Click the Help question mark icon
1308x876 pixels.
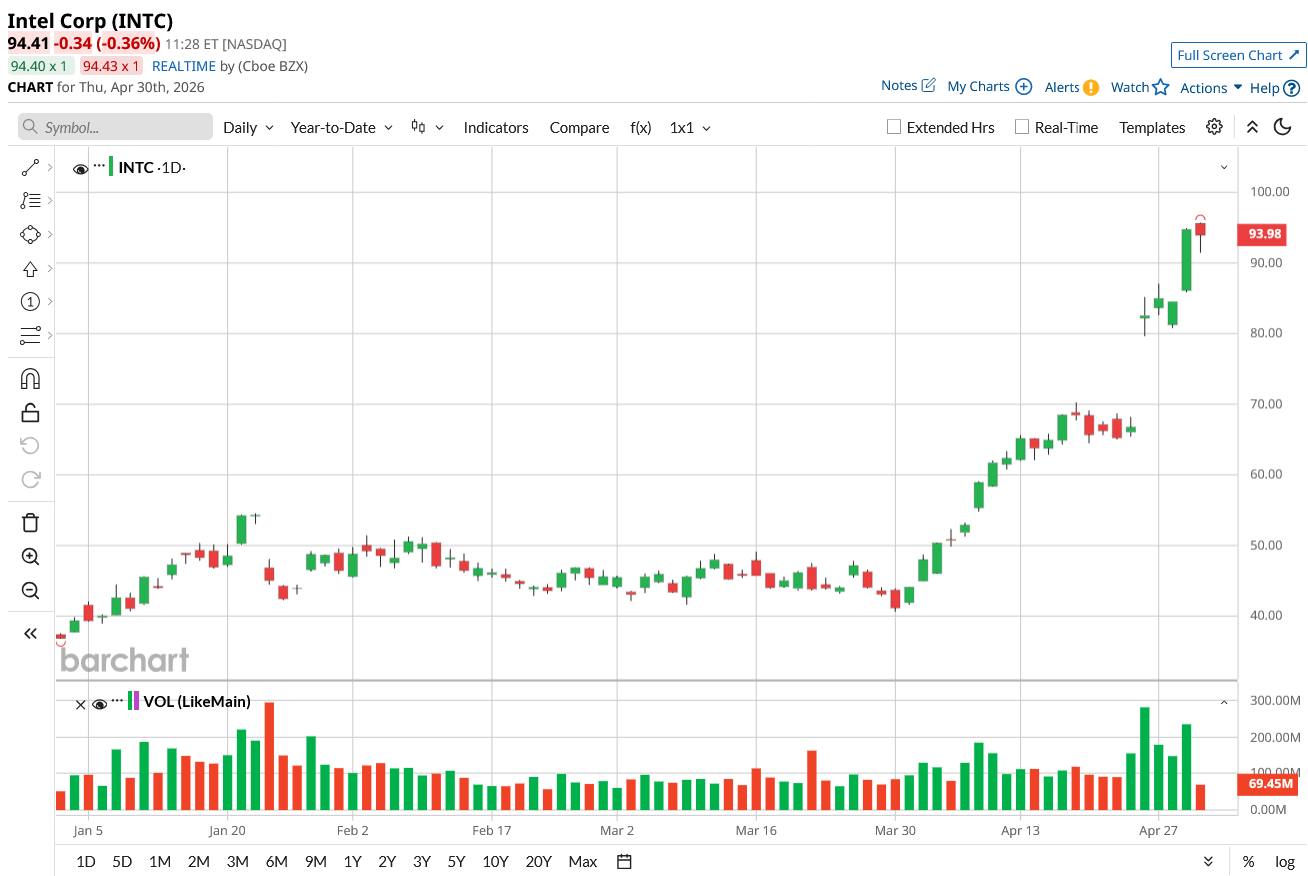1291,88
